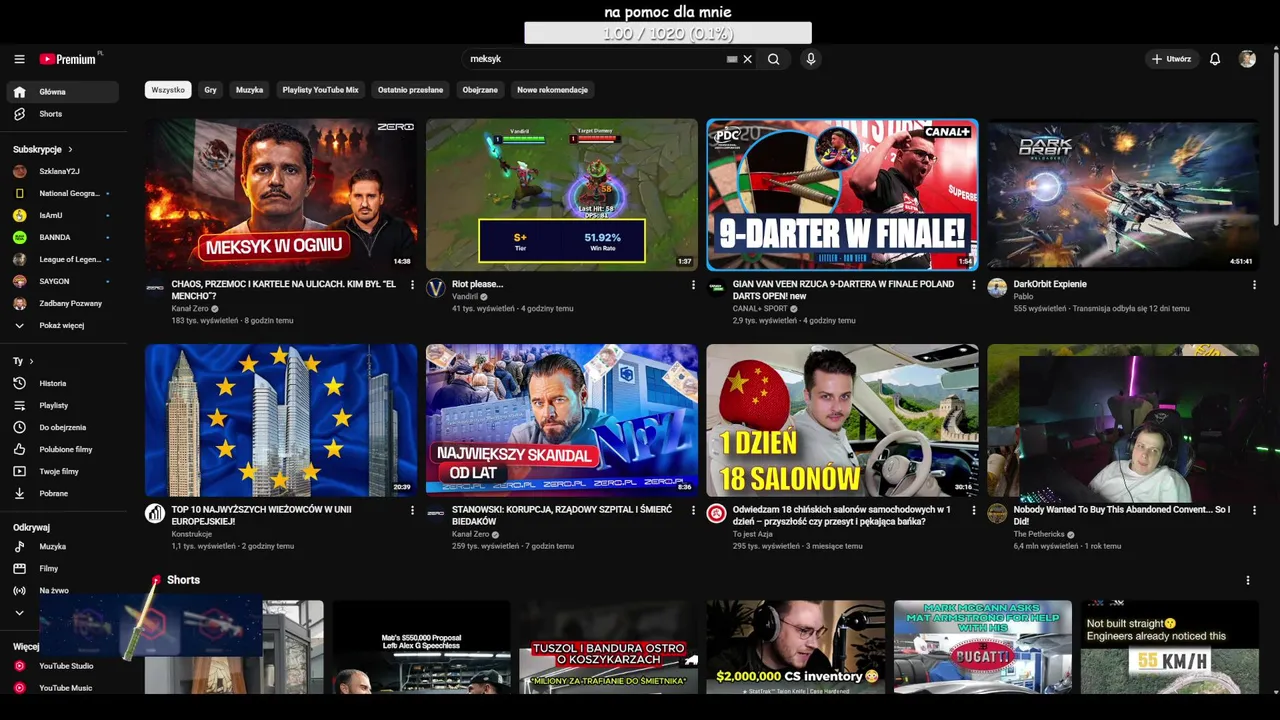The height and width of the screenshot is (720, 1280).
Task: Open CANAL+ SPORT channel link
Action: pos(760,309)
